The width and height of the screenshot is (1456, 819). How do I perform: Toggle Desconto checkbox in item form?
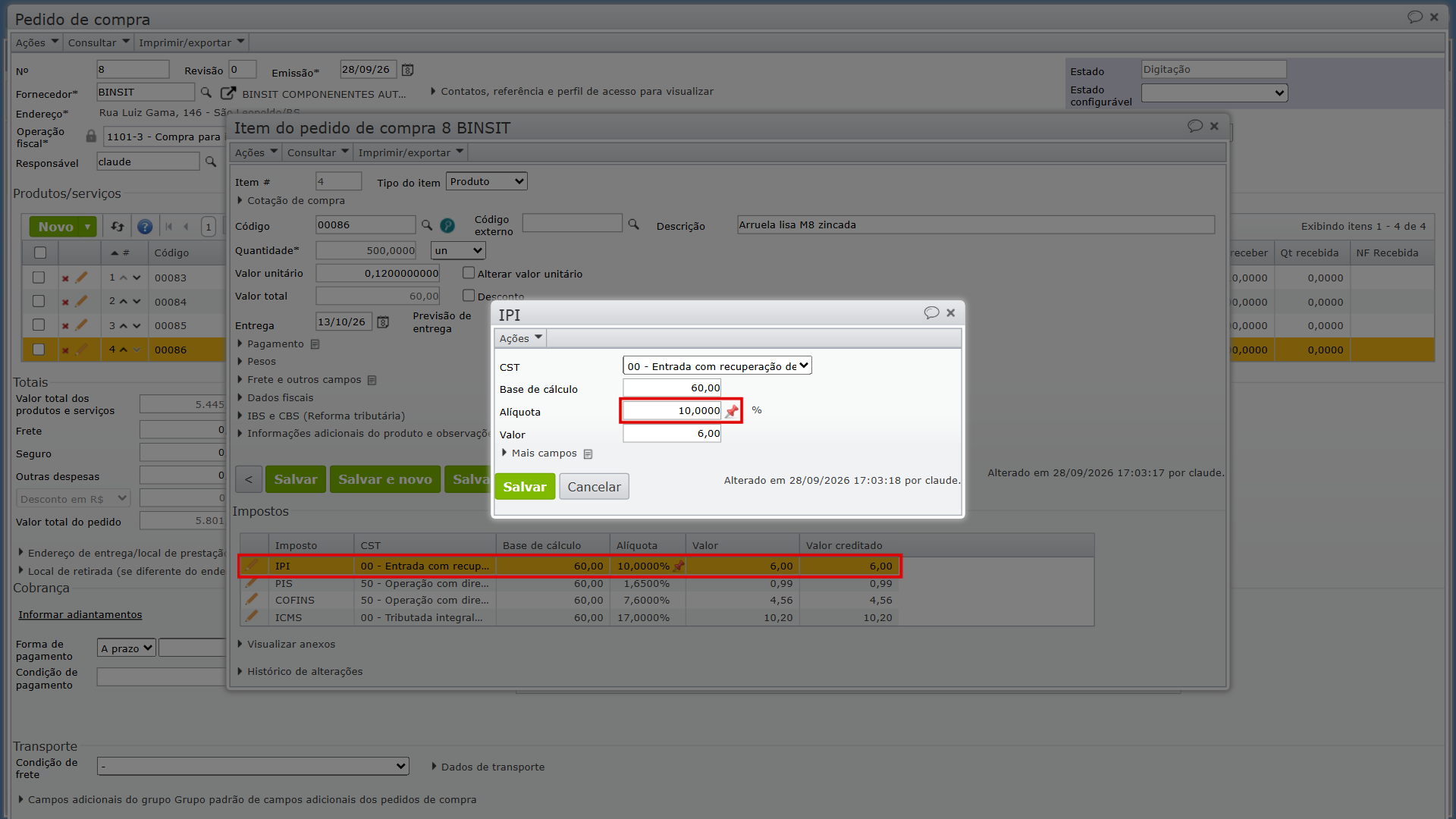(469, 296)
